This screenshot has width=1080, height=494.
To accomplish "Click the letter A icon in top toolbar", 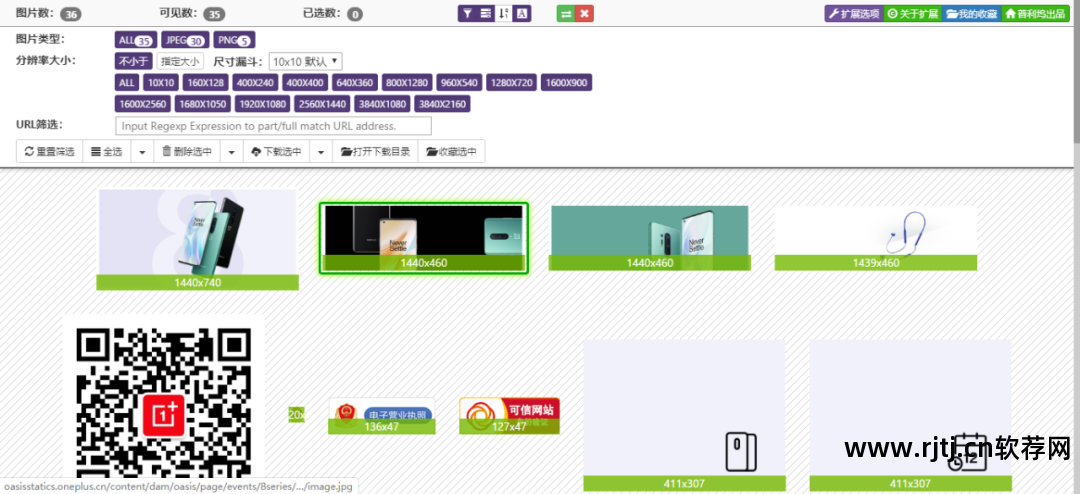I will pos(521,14).
